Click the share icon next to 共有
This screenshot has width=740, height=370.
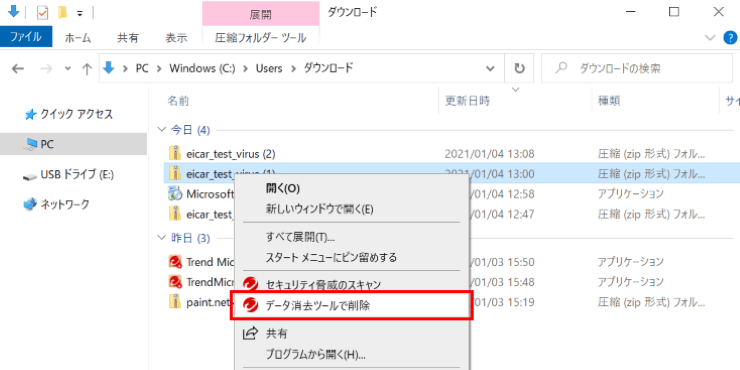[250, 333]
